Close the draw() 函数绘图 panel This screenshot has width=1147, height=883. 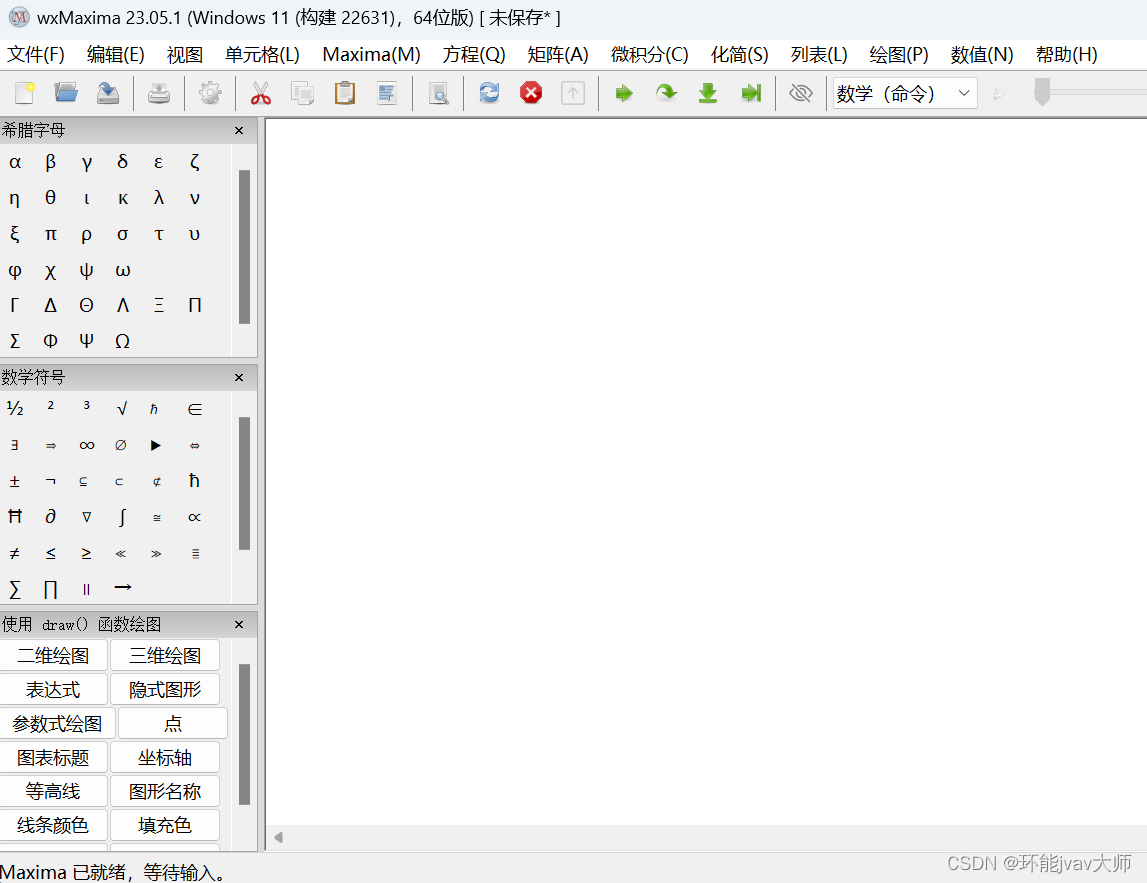pos(238,625)
